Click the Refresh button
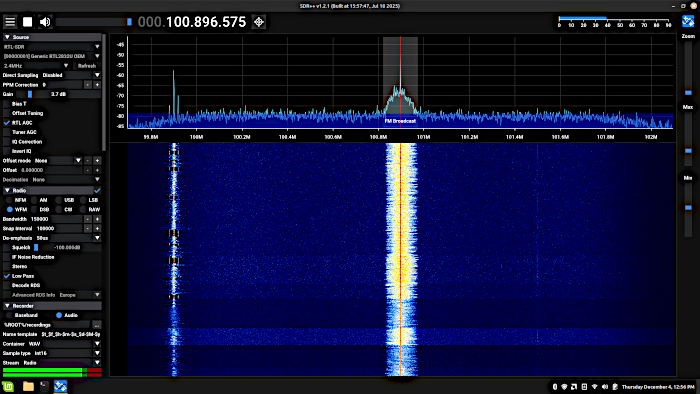This screenshot has height=394, width=700. point(87,66)
